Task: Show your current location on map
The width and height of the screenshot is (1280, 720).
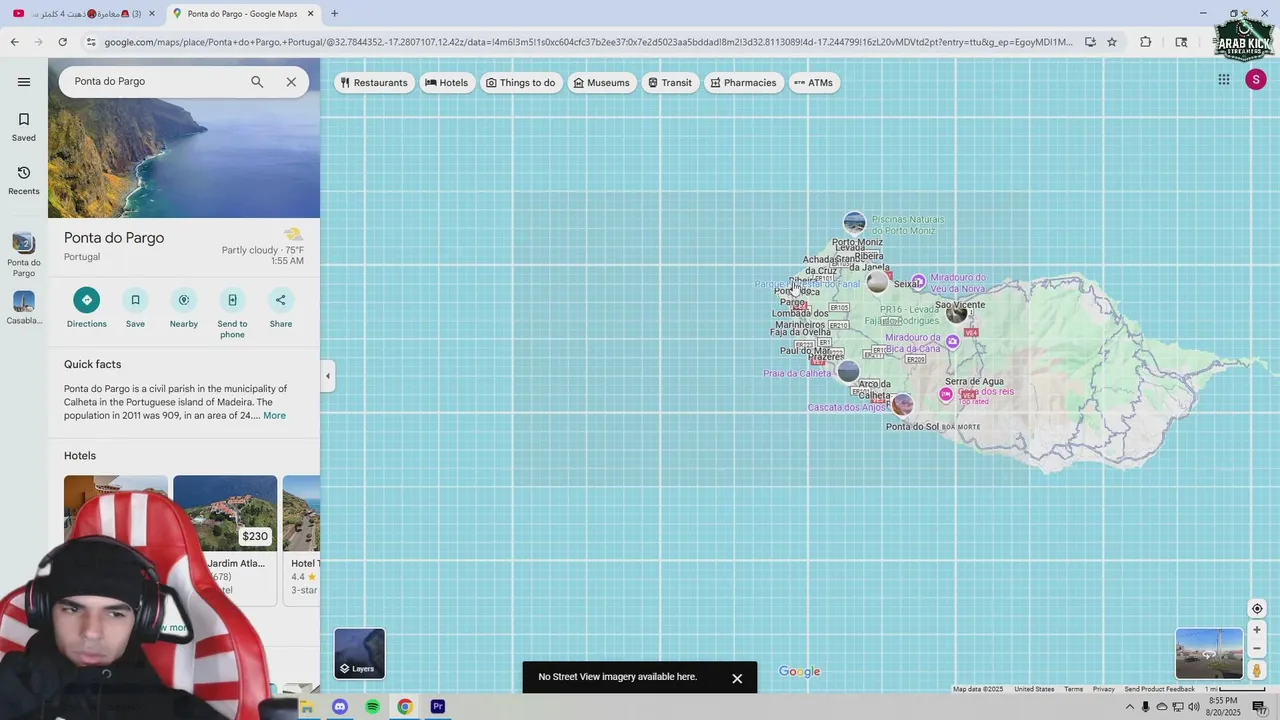Action: click(1257, 609)
